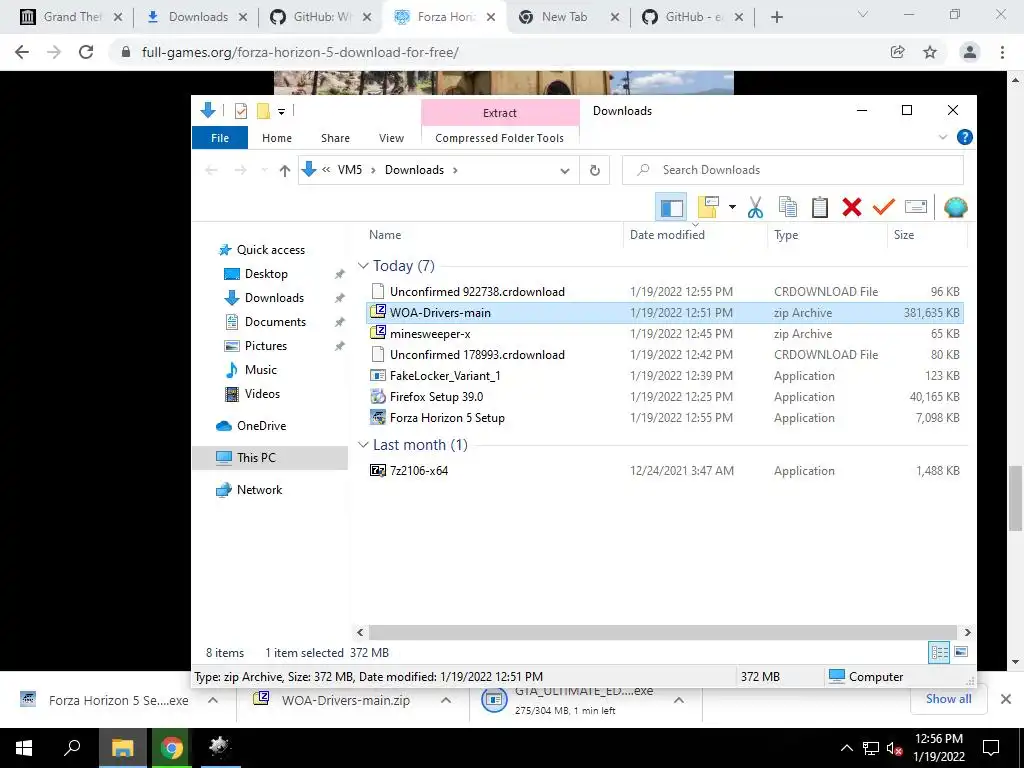Click the Cut scissors icon in Explorer toolbar
The image size is (1024, 768).
pyautogui.click(x=755, y=208)
